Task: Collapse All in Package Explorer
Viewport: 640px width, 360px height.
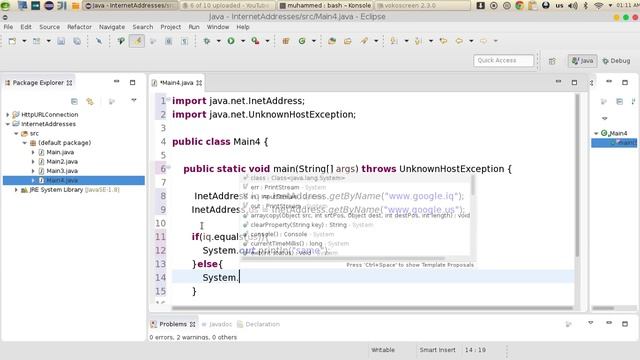Action: pos(74,101)
